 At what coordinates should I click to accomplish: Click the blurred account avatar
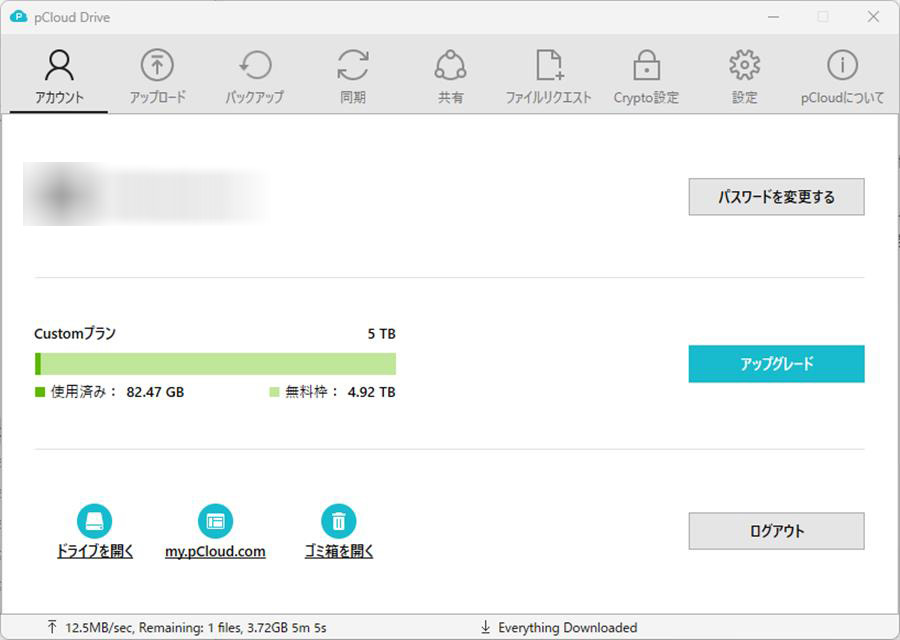click(62, 195)
